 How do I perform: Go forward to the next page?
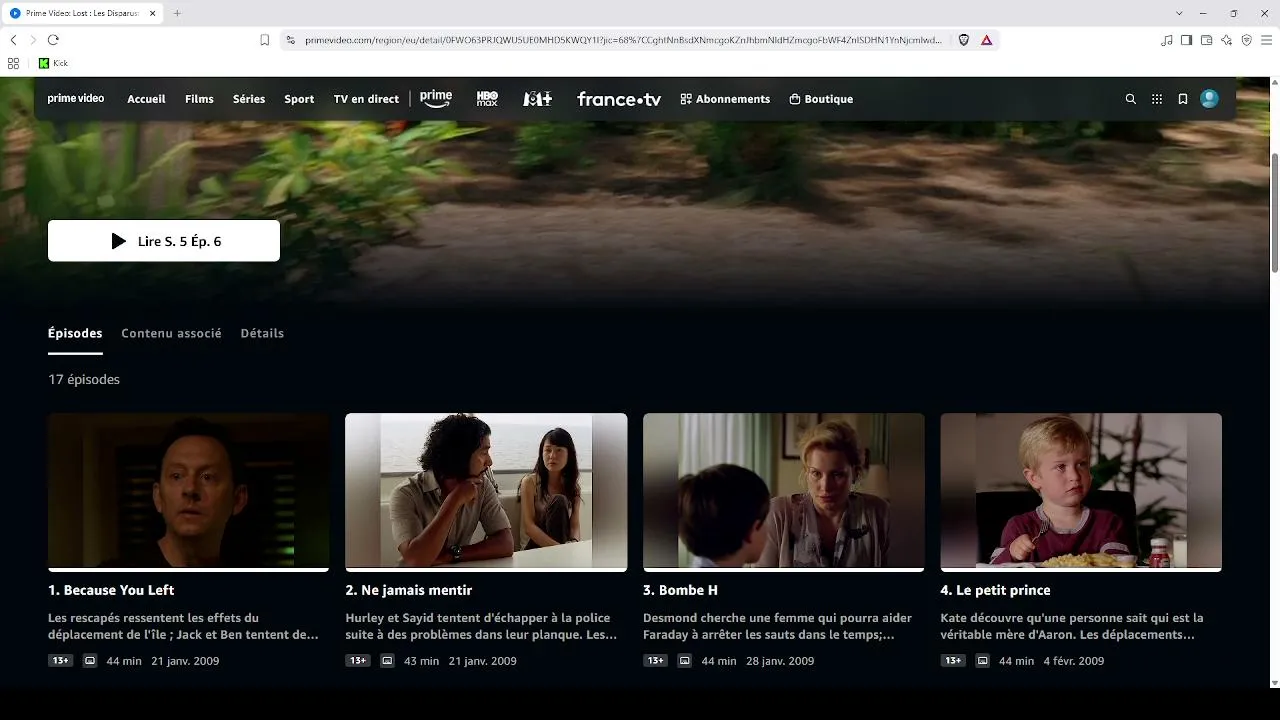[33, 40]
